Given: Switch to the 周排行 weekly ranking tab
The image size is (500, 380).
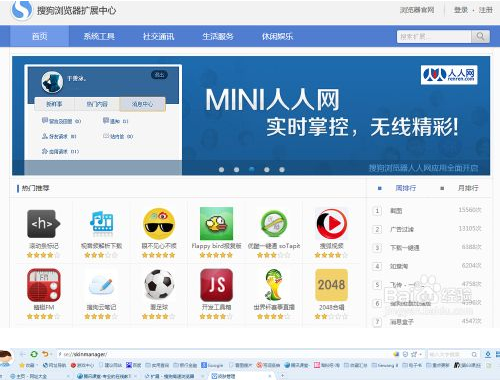Looking at the screenshot, I should [x=405, y=188].
